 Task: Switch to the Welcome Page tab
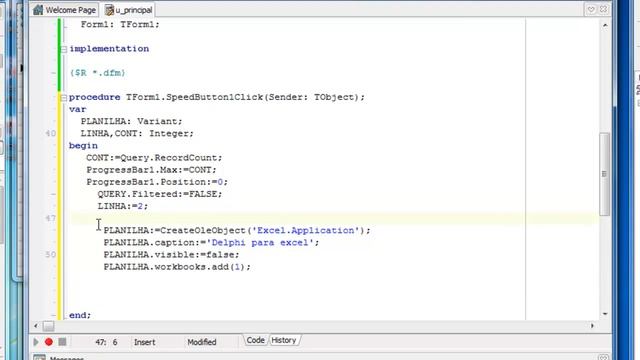pyautogui.click(x=65, y=10)
